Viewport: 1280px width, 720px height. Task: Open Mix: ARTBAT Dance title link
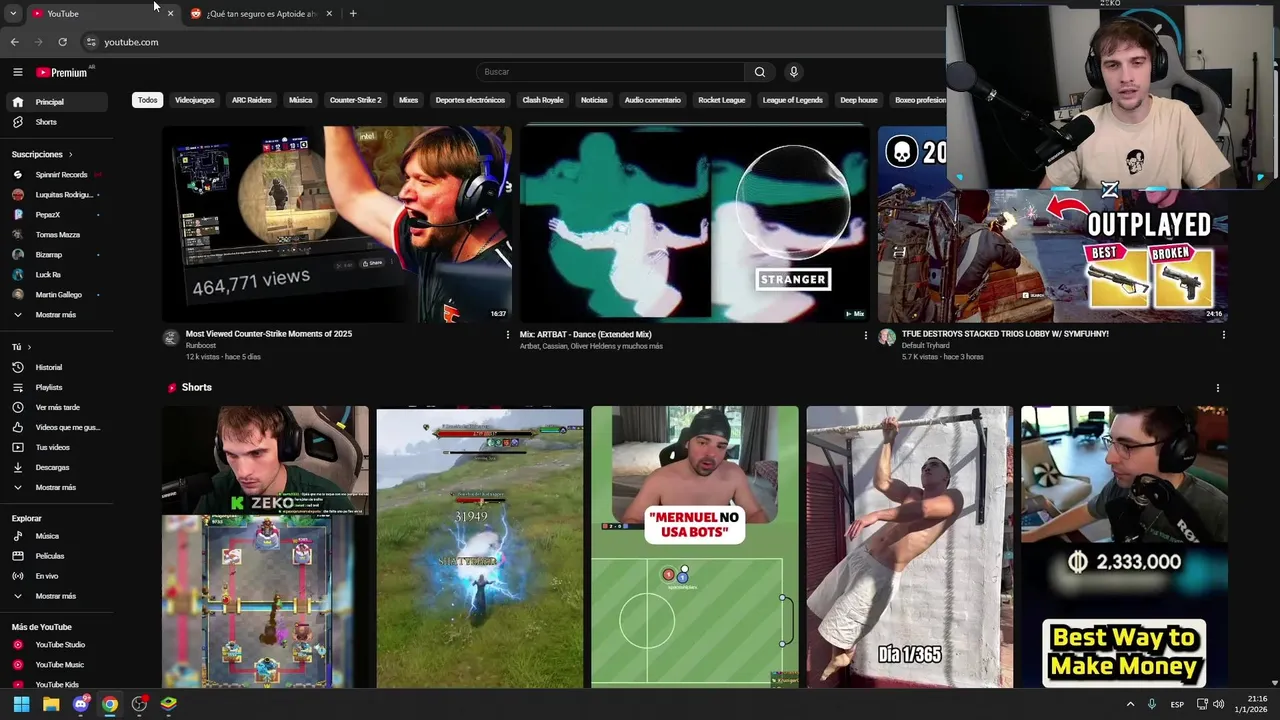pos(586,335)
